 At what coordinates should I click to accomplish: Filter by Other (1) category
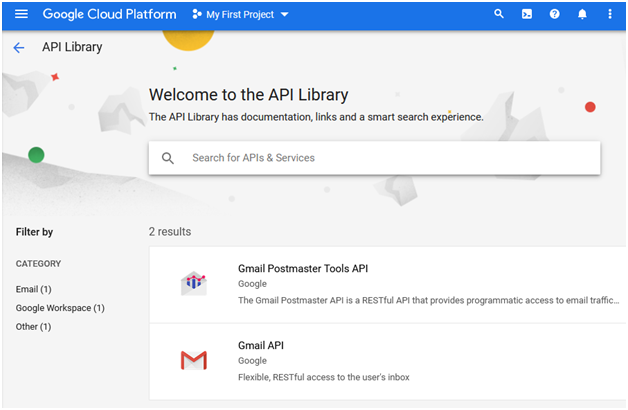click(34, 327)
